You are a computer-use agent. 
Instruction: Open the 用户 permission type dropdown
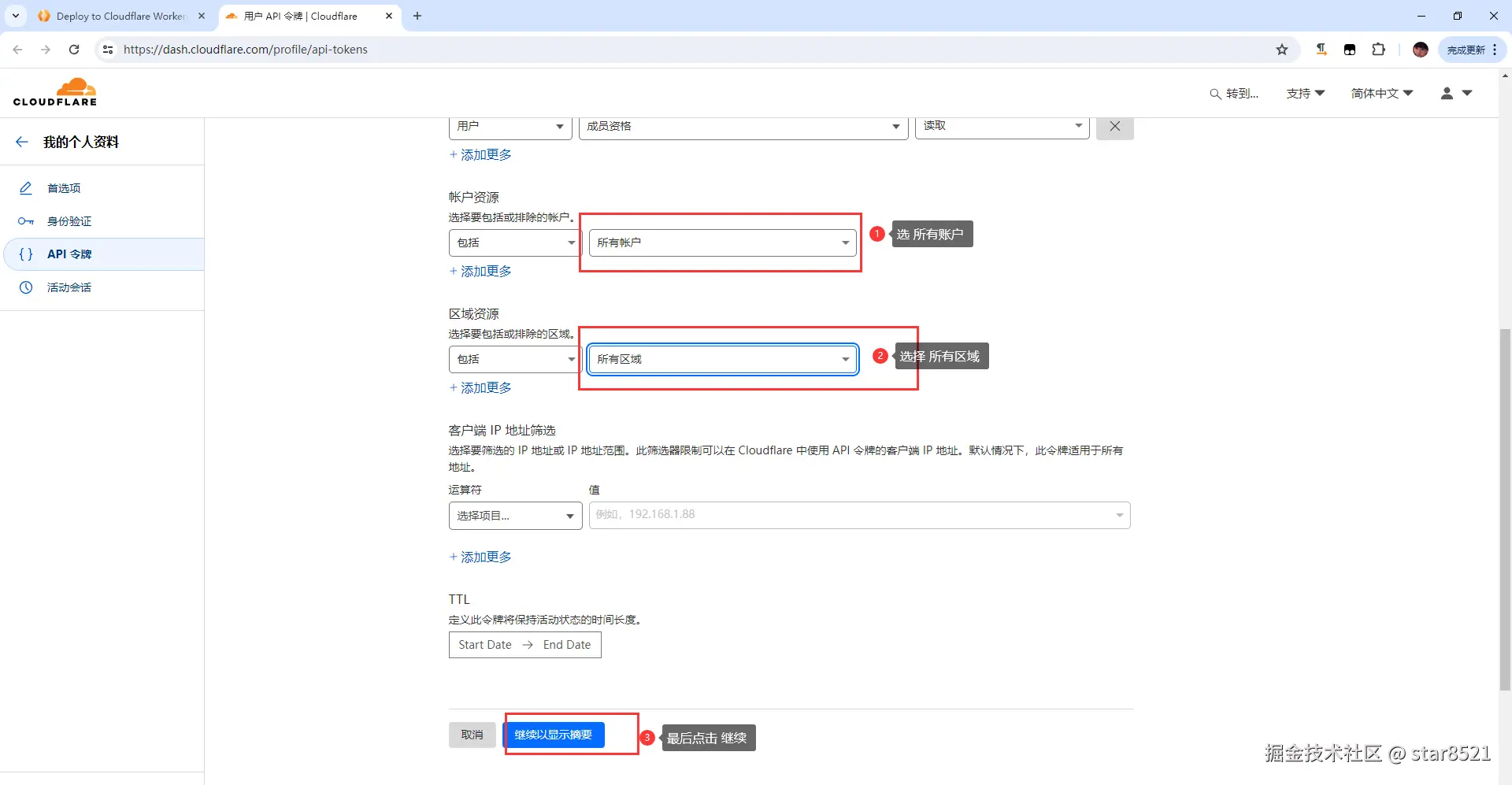(510, 127)
